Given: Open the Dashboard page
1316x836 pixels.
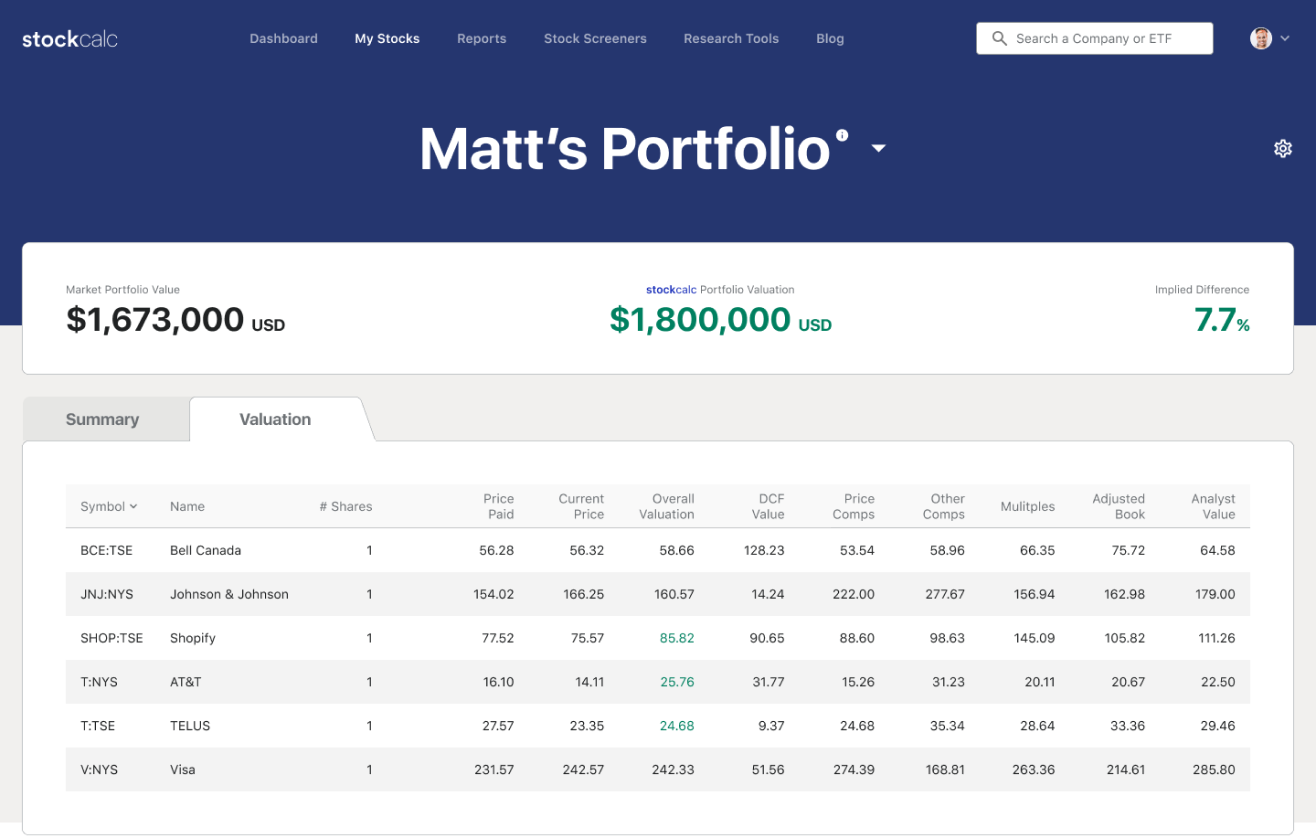Looking at the screenshot, I should pos(283,38).
